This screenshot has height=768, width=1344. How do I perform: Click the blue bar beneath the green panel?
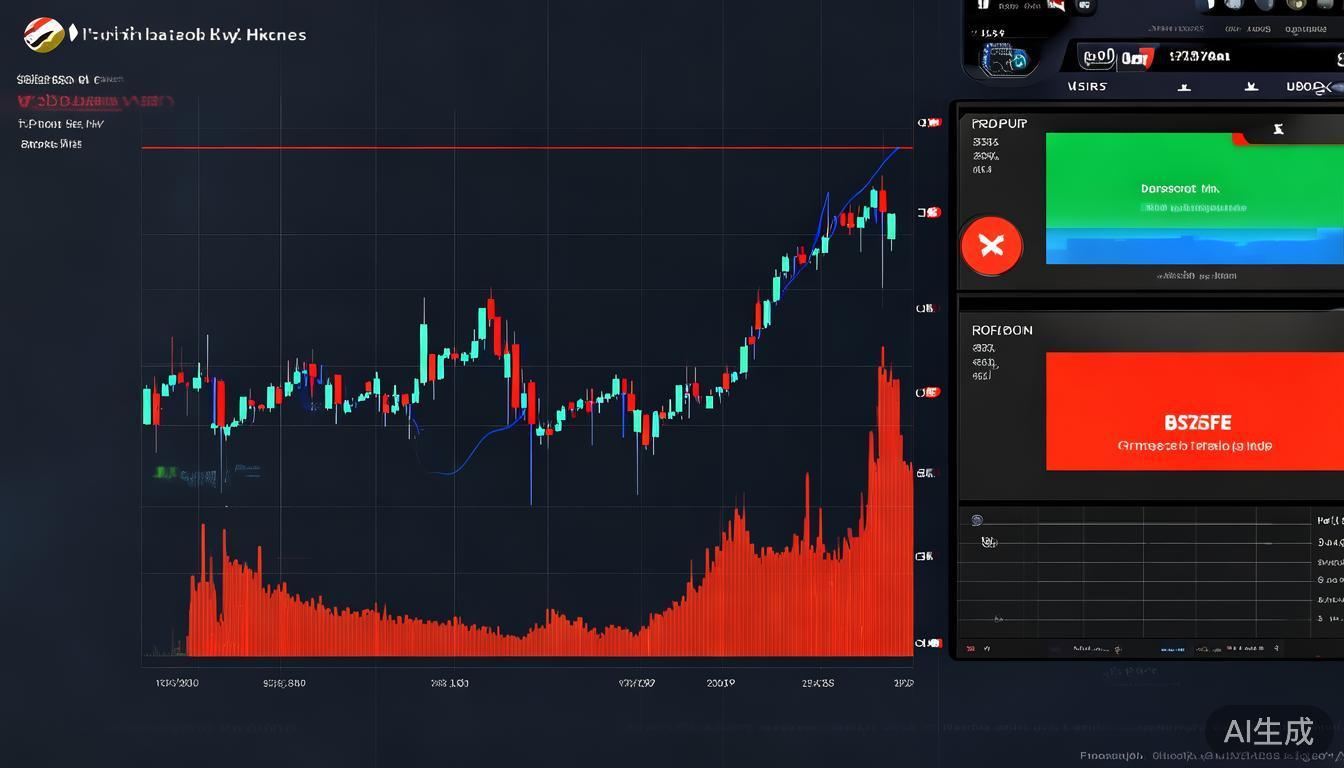click(1193, 247)
